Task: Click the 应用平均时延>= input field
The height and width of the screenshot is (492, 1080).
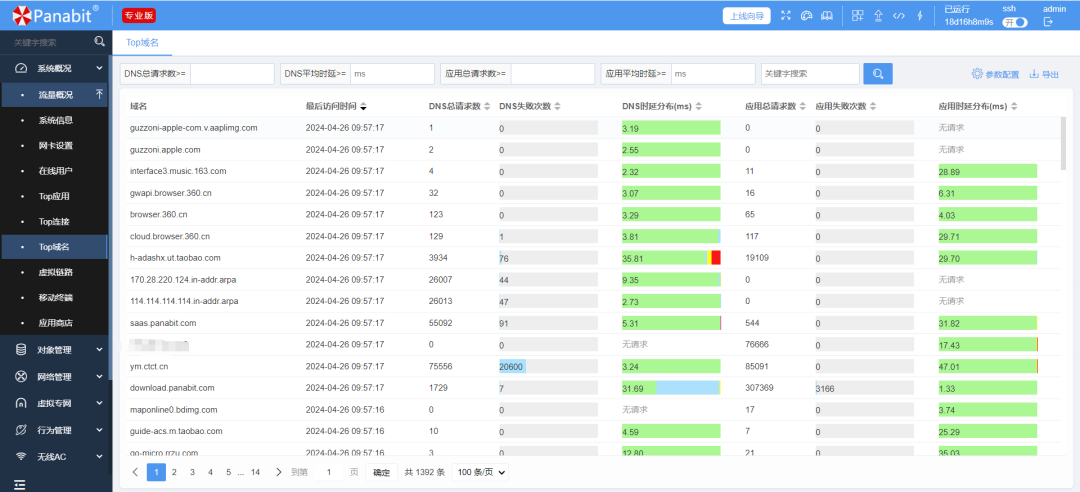Action: (x=713, y=74)
